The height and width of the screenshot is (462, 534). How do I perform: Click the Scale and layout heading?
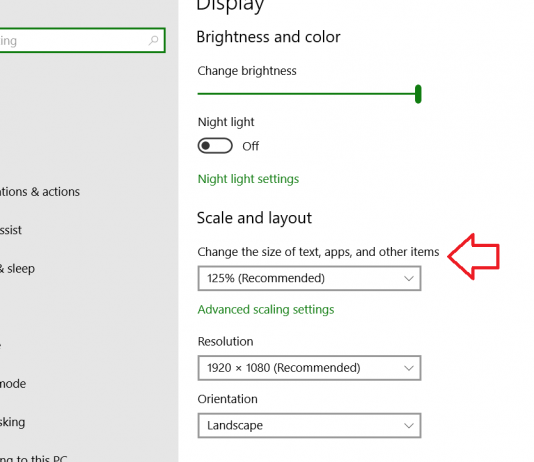coord(254,218)
